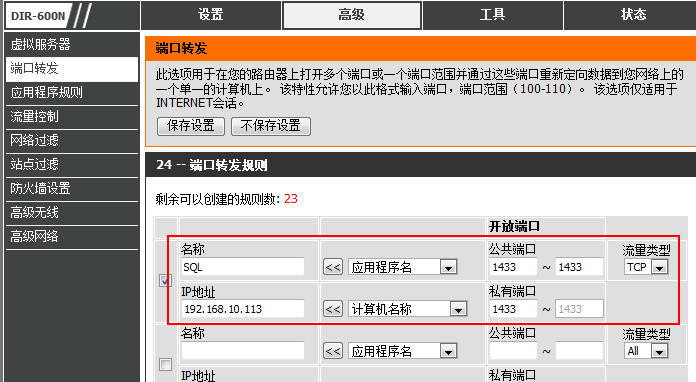Screen dimensions: 696x382
Task: Open the 状态 tab
Action: pos(633,15)
